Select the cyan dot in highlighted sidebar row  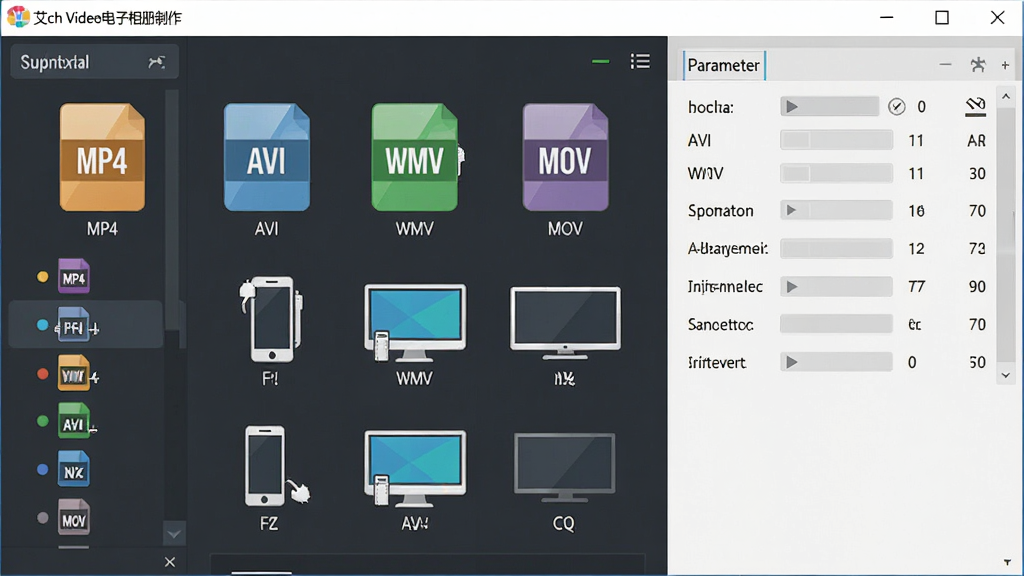click(42, 325)
